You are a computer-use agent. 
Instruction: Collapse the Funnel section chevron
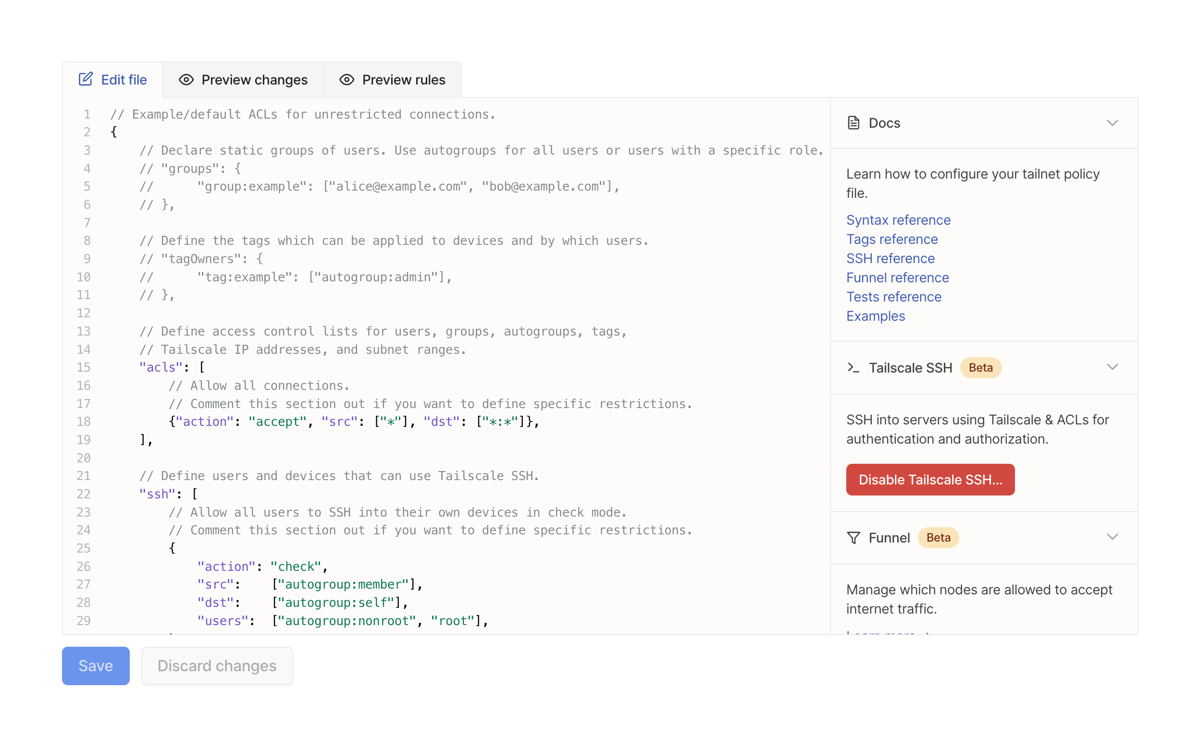pyautogui.click(x=1112, y=537)
